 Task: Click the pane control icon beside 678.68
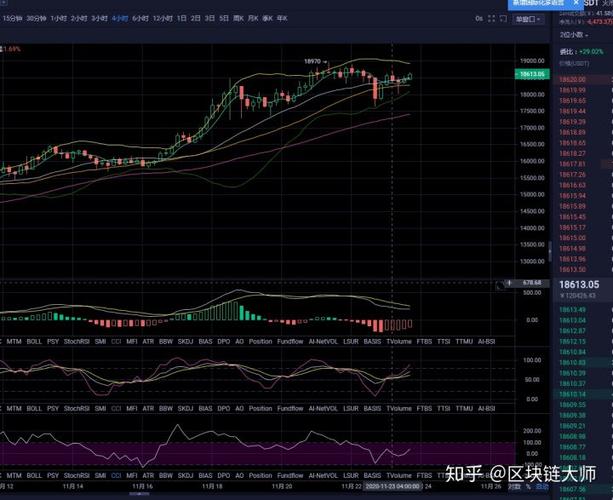[499, 284]
